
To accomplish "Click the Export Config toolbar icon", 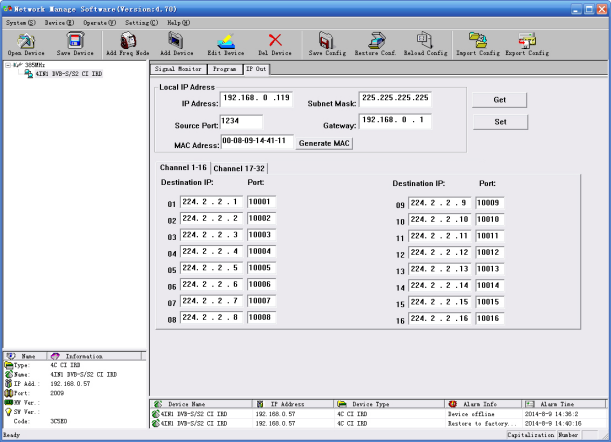I will coord(527,40).
